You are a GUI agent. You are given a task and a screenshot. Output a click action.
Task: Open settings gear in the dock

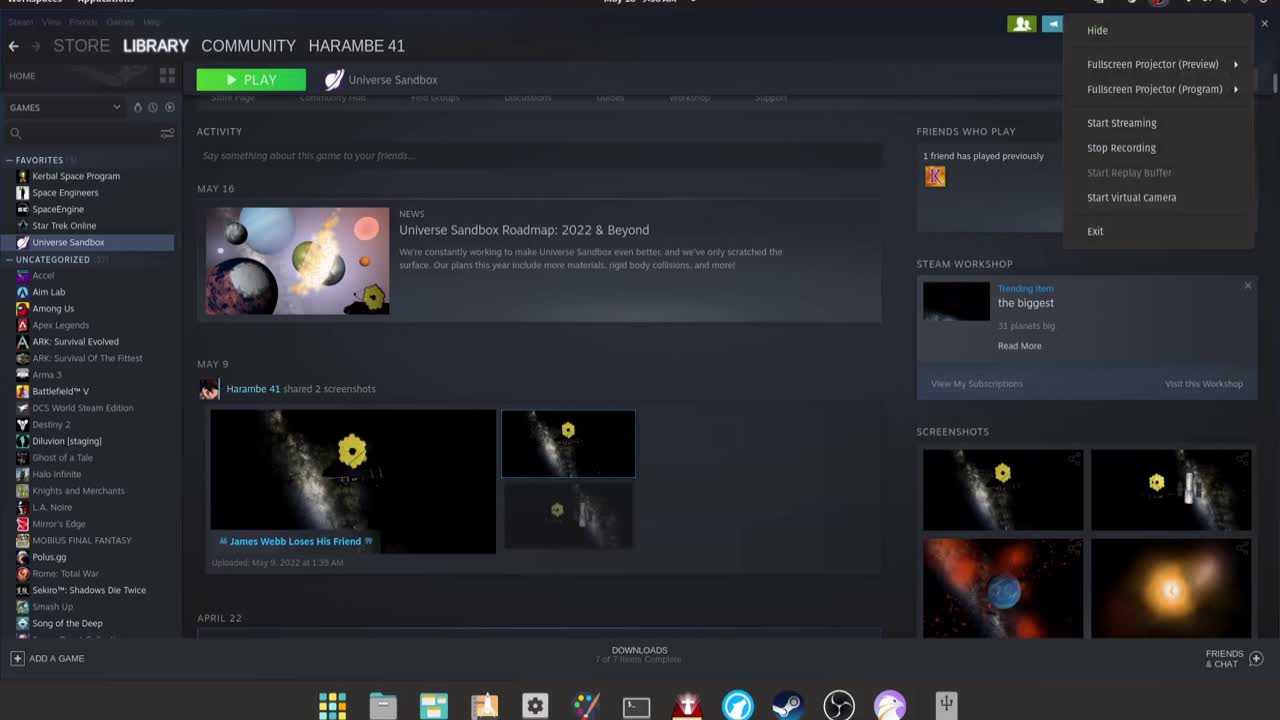point(535,706)
